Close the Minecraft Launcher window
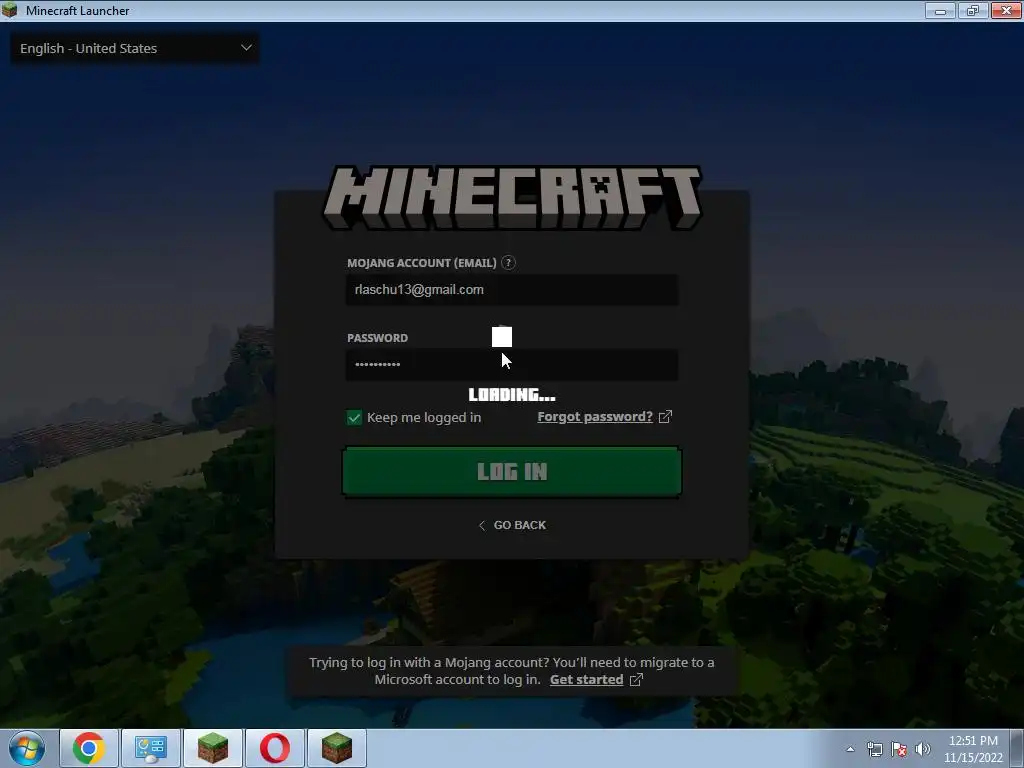Image resolution: width=1024 pixels, height=768 pixels. pos(1006,10)
